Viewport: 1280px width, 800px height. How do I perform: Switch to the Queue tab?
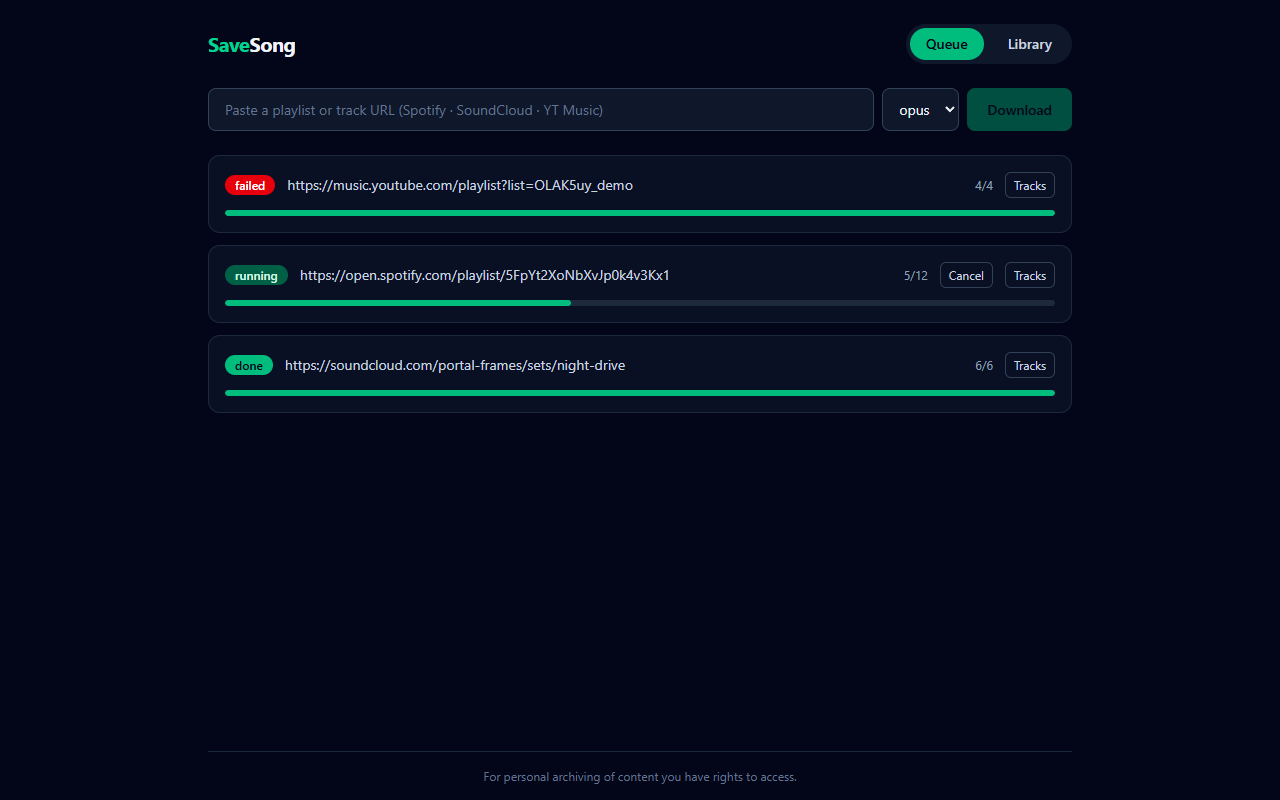pyautogui.click(x=946, y=44)
